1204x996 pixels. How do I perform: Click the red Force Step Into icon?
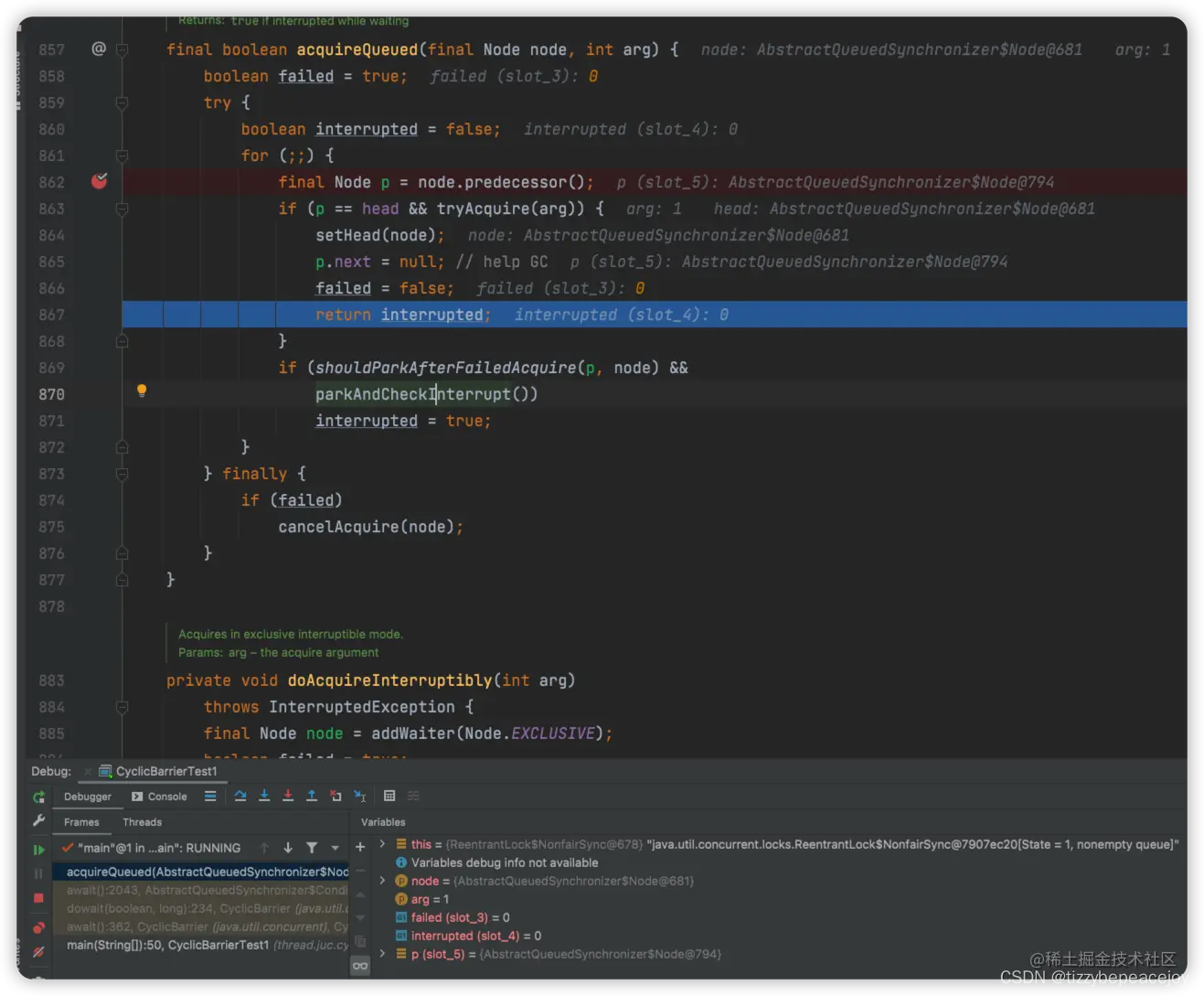point(288,797)
